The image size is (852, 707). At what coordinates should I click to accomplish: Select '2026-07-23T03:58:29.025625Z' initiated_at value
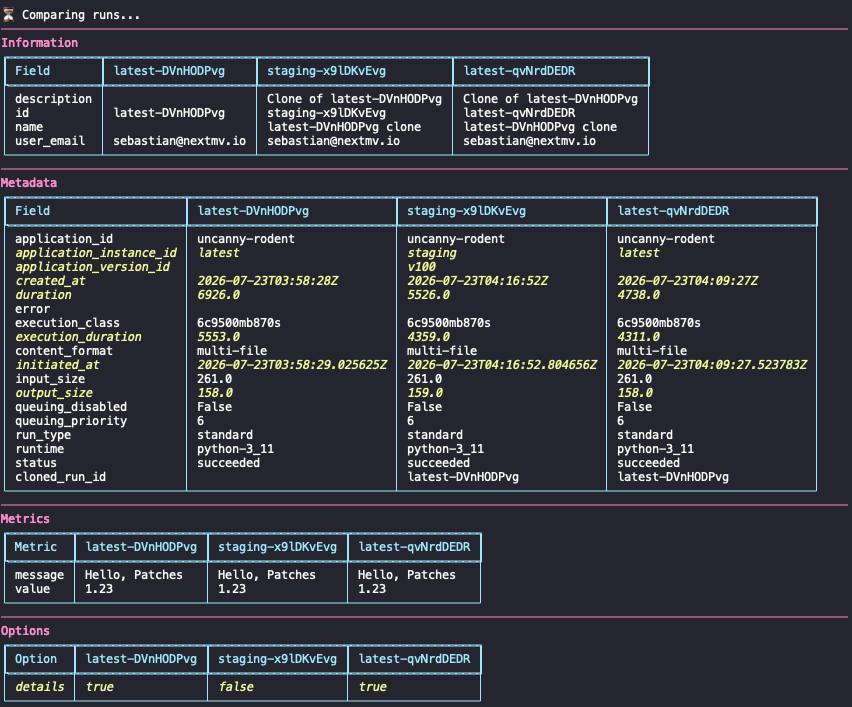point(292,365)
